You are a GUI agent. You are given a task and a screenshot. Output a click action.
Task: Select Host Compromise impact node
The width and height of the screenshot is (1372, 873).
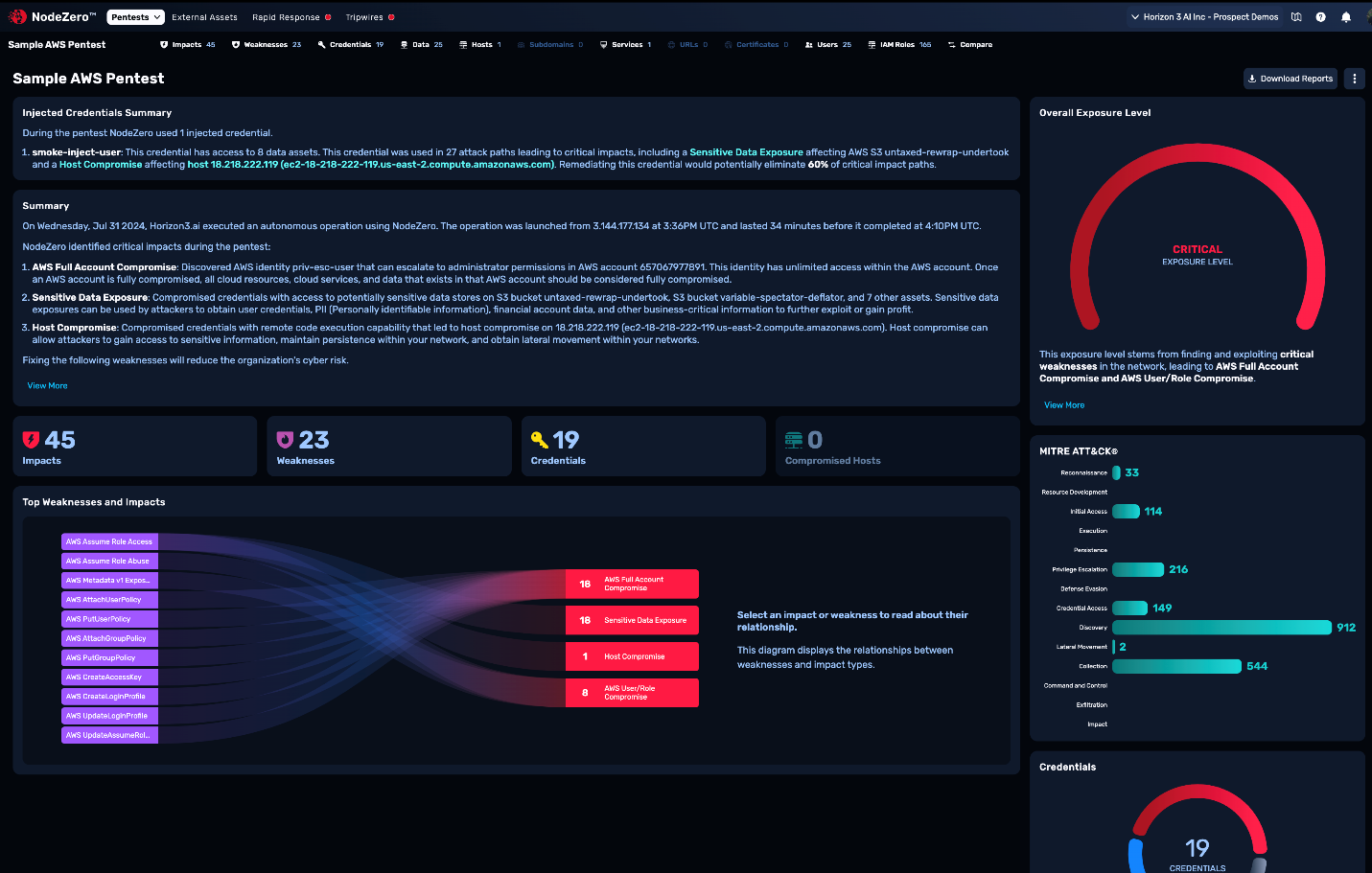[632, 656]
